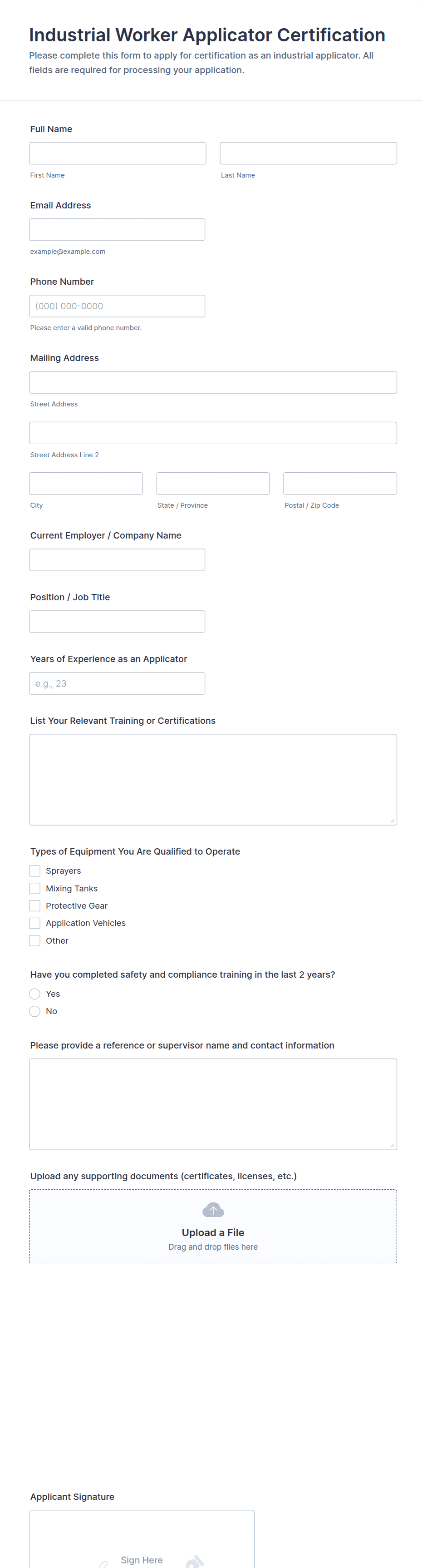Click the City input field

pyautogui.click(x=86, y=483)
